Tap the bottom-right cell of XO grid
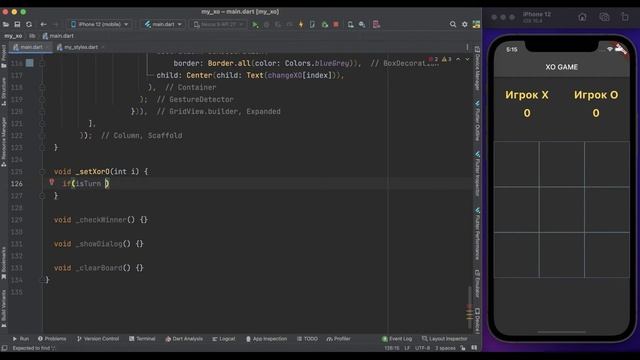Viewport: 640px width, 360px height. [607, 255]
